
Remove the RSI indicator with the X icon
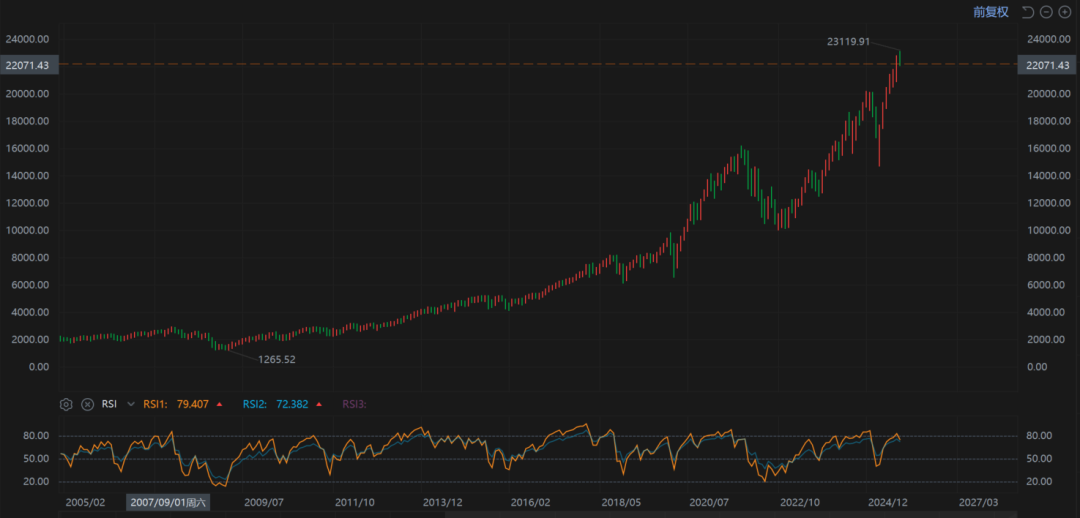(87, 404)
